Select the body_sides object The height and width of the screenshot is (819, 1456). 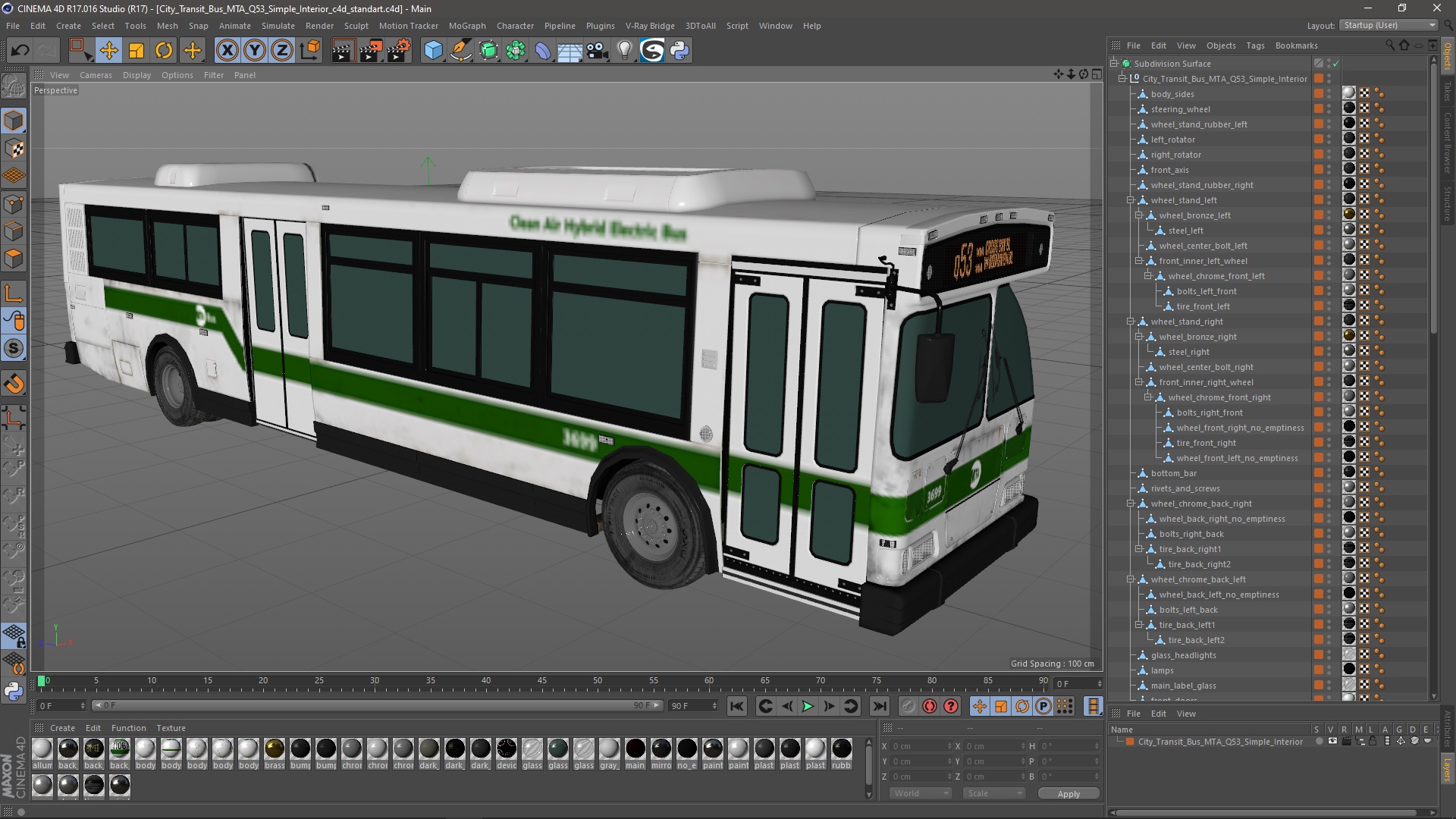(1172, 94)
